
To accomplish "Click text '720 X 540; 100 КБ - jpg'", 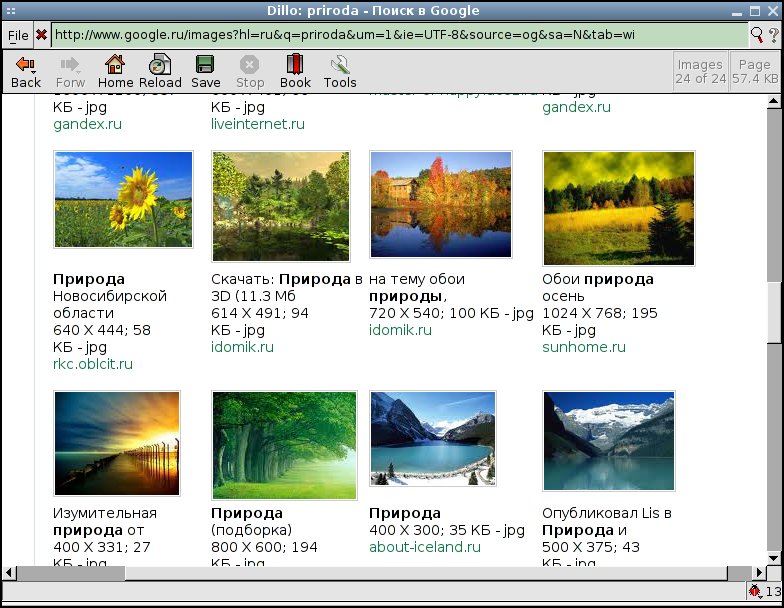I will pyautogui.click(x=452, y=313).
